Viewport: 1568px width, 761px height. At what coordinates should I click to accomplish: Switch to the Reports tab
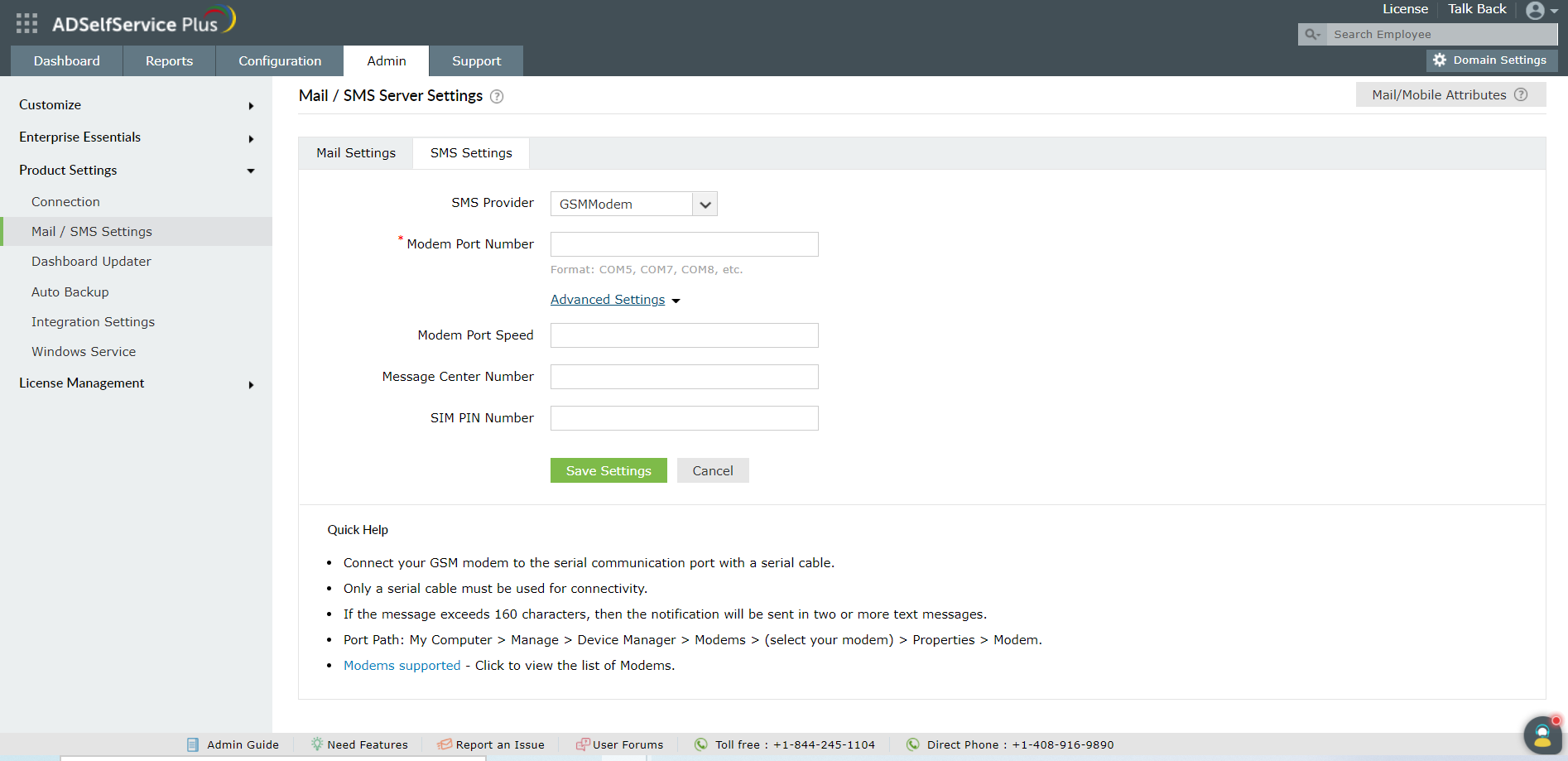169,61
